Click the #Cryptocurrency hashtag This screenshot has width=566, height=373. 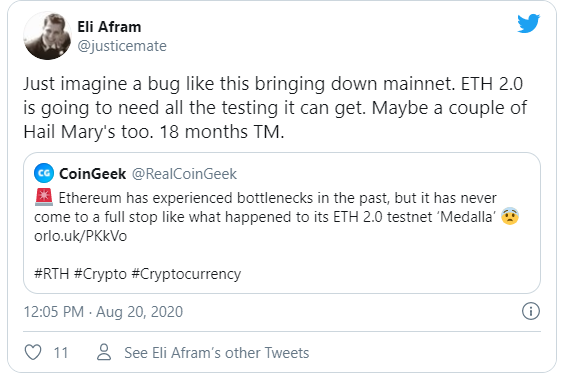point(186,274)
